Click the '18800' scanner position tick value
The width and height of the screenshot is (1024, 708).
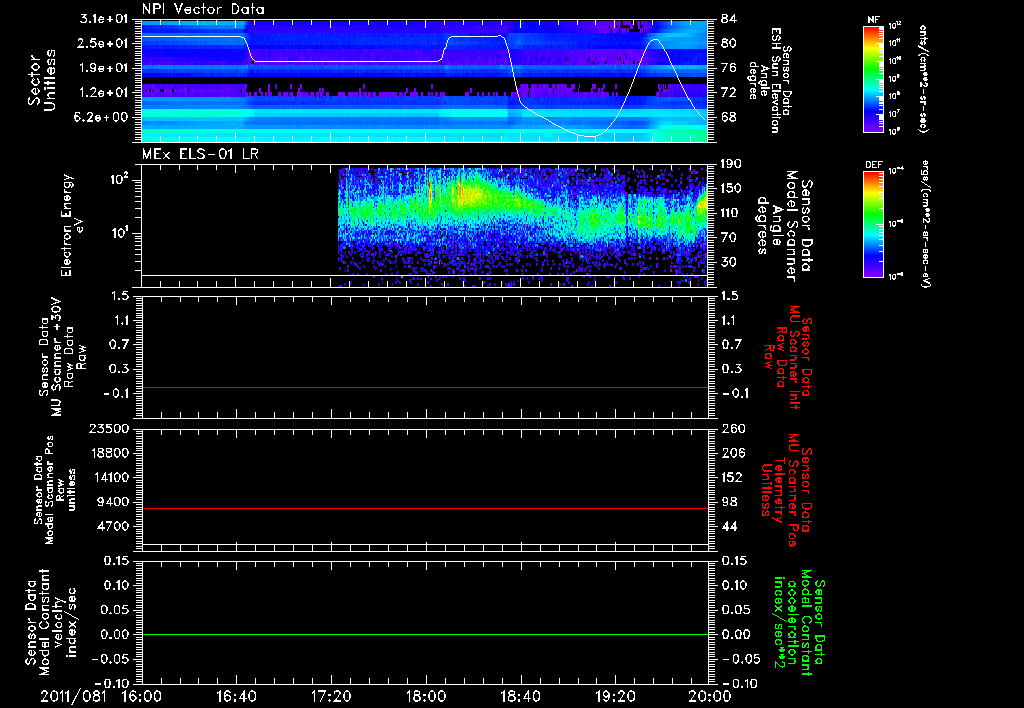[x=108, y=453]
